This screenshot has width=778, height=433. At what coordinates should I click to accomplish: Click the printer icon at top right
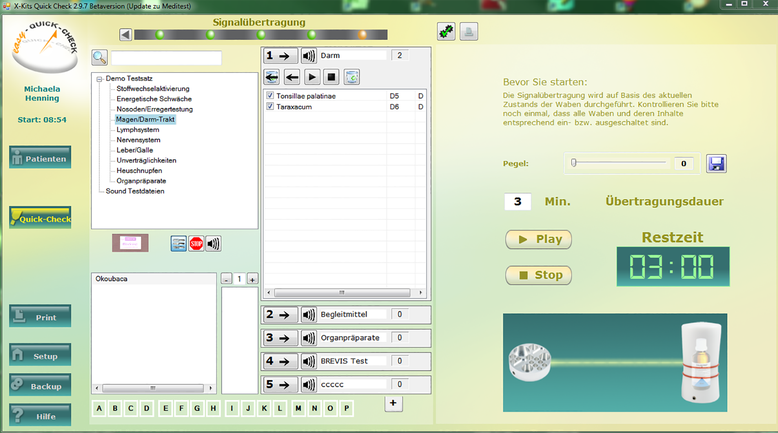[469, 32]
